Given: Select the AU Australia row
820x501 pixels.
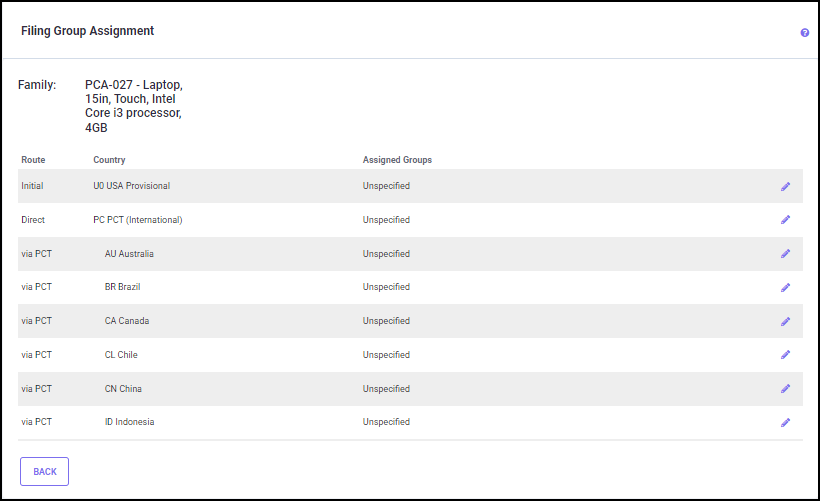Looking at the screenshot, I should point(129,254).
